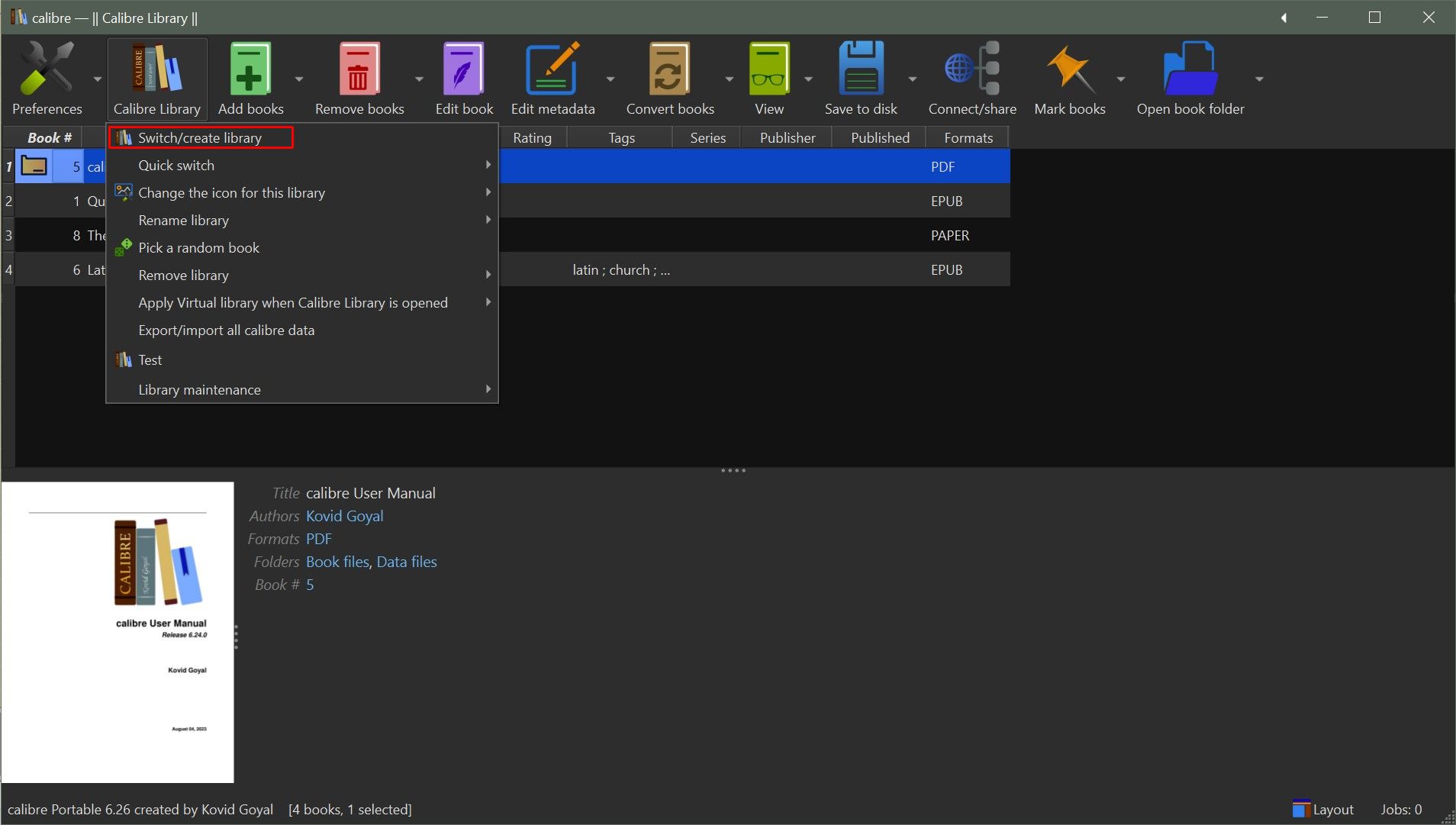Screen dimensions: 1456x825
Task: Expand the Remove books dropdown arrow
Action: point(419,79)
